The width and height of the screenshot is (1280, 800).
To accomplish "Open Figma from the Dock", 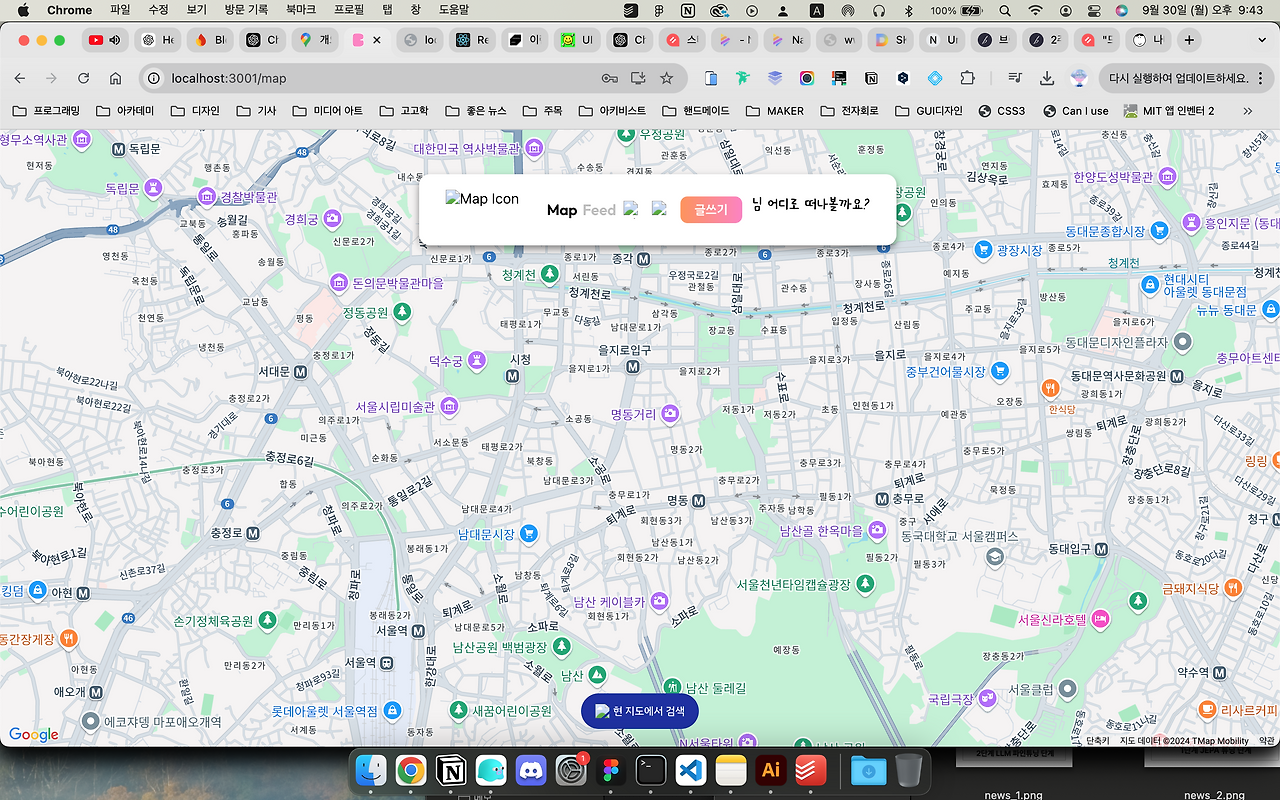I will [x=610, y=770].
